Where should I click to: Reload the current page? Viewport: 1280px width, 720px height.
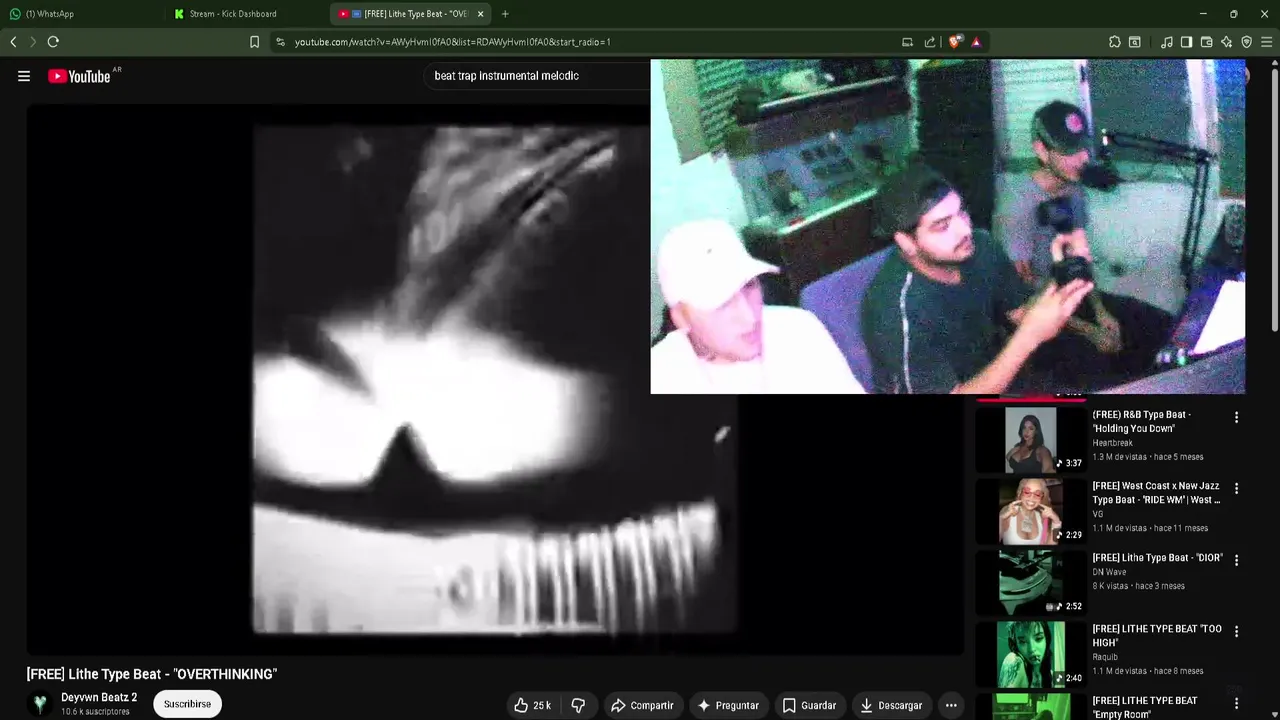click(x=53, y=42)
